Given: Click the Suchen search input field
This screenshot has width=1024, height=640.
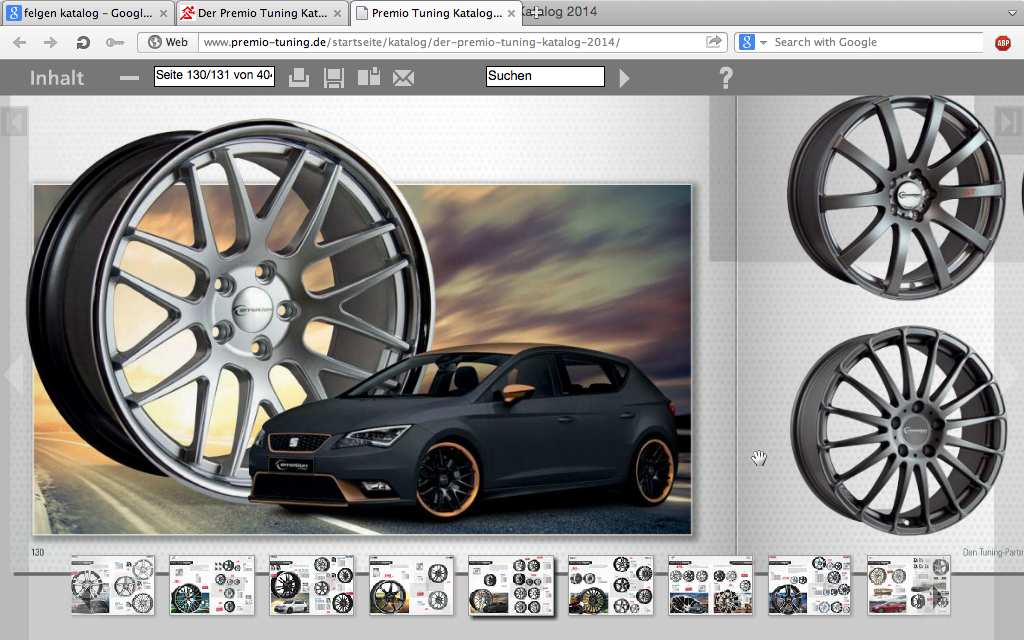Looking at the screenshot, I should tap(545, 76).
